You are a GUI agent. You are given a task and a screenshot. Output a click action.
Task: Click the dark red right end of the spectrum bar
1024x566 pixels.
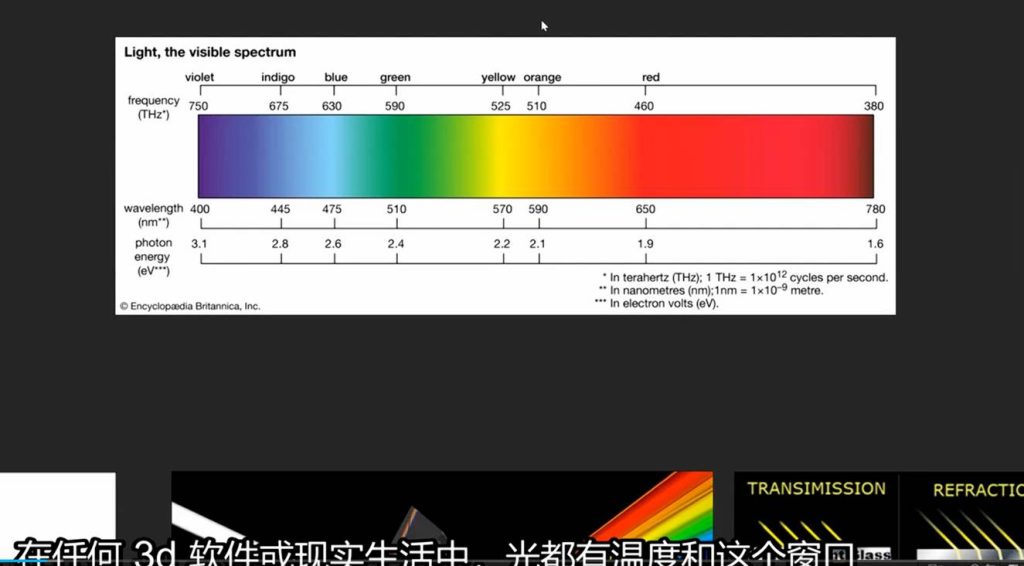tap(862, 156)
